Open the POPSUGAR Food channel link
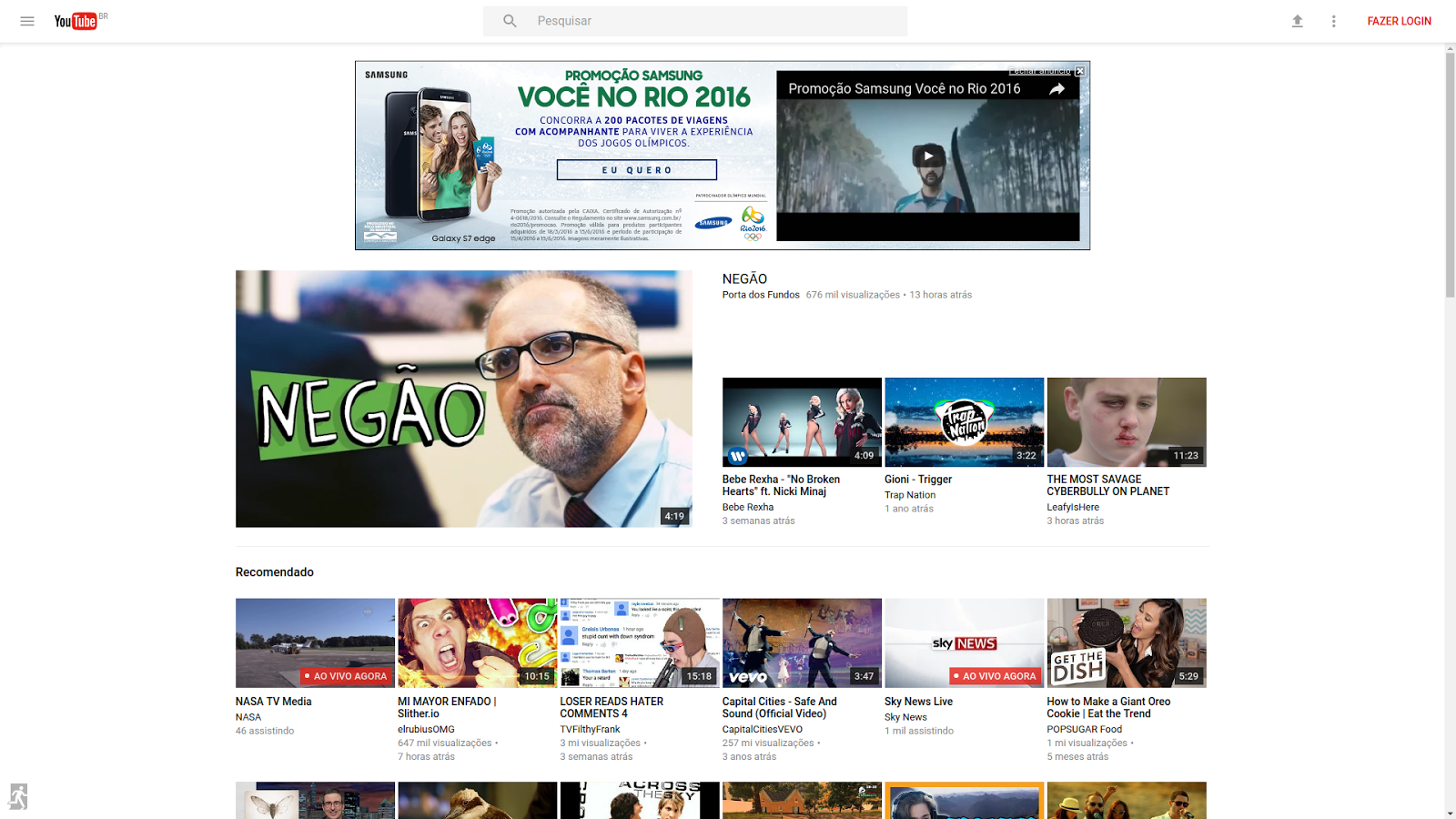 [x=1084, y=730]
